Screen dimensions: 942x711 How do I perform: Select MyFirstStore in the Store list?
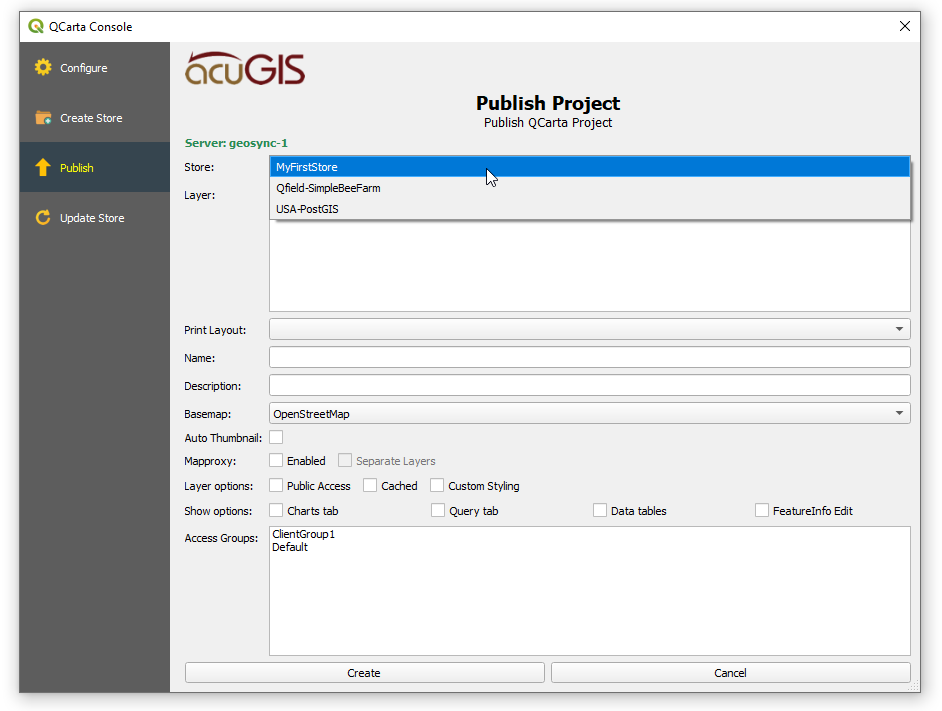point(590,167)
